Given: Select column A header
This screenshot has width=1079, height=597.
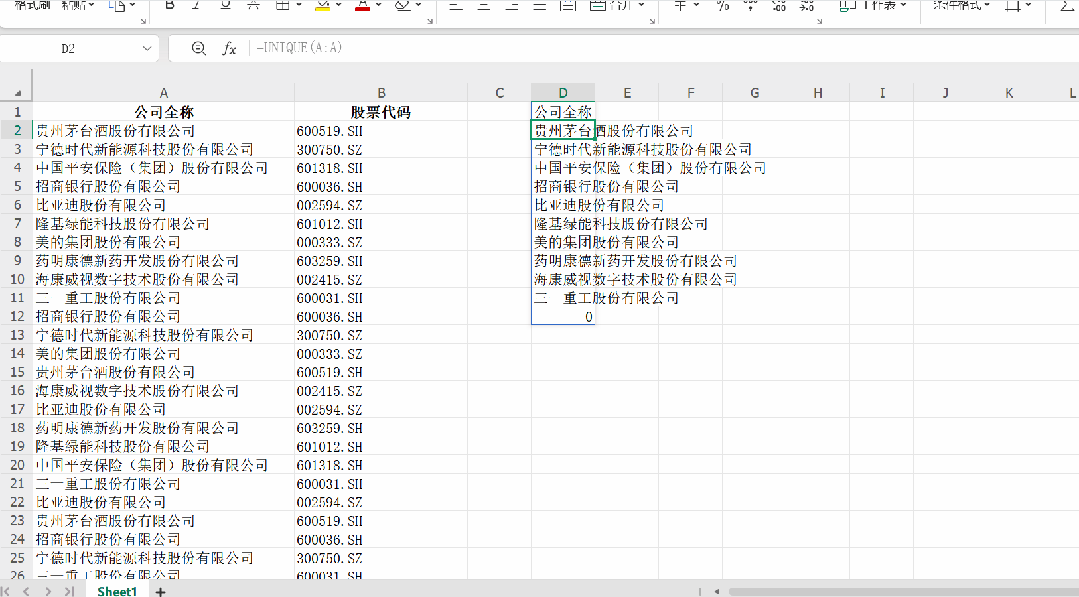Looking at the screenshot, I should (x=164, y=93).
